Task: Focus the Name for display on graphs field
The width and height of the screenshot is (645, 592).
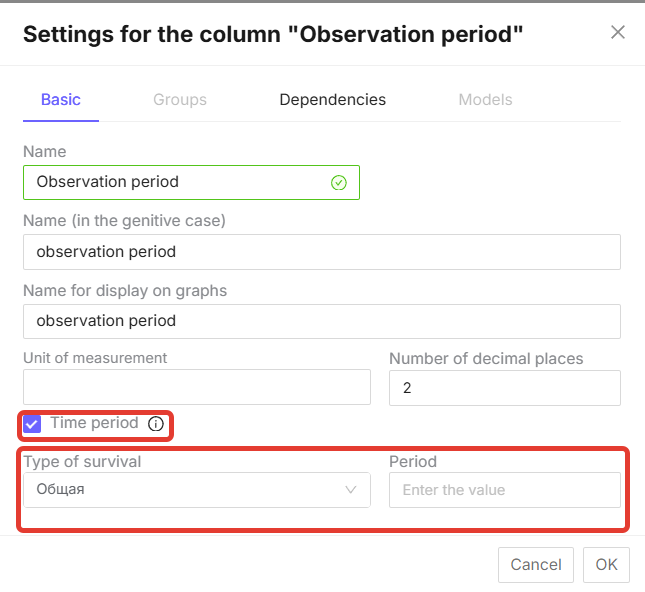Action: point(321,321)
